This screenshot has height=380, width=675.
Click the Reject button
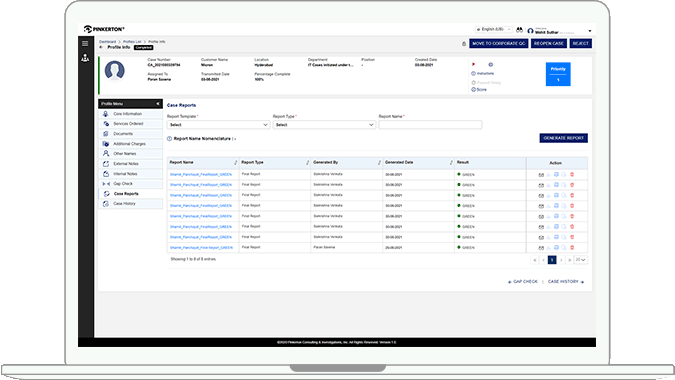coord(580,43)
